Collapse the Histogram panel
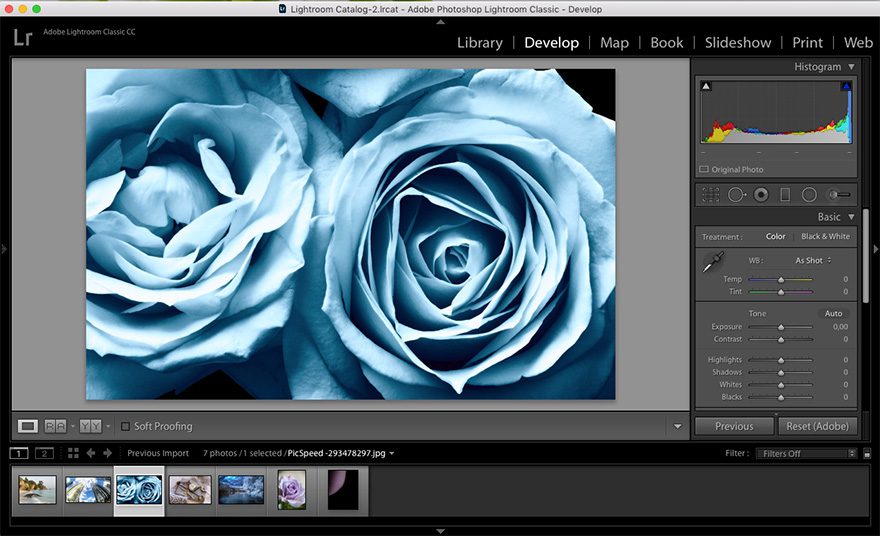 click(851, 67)
